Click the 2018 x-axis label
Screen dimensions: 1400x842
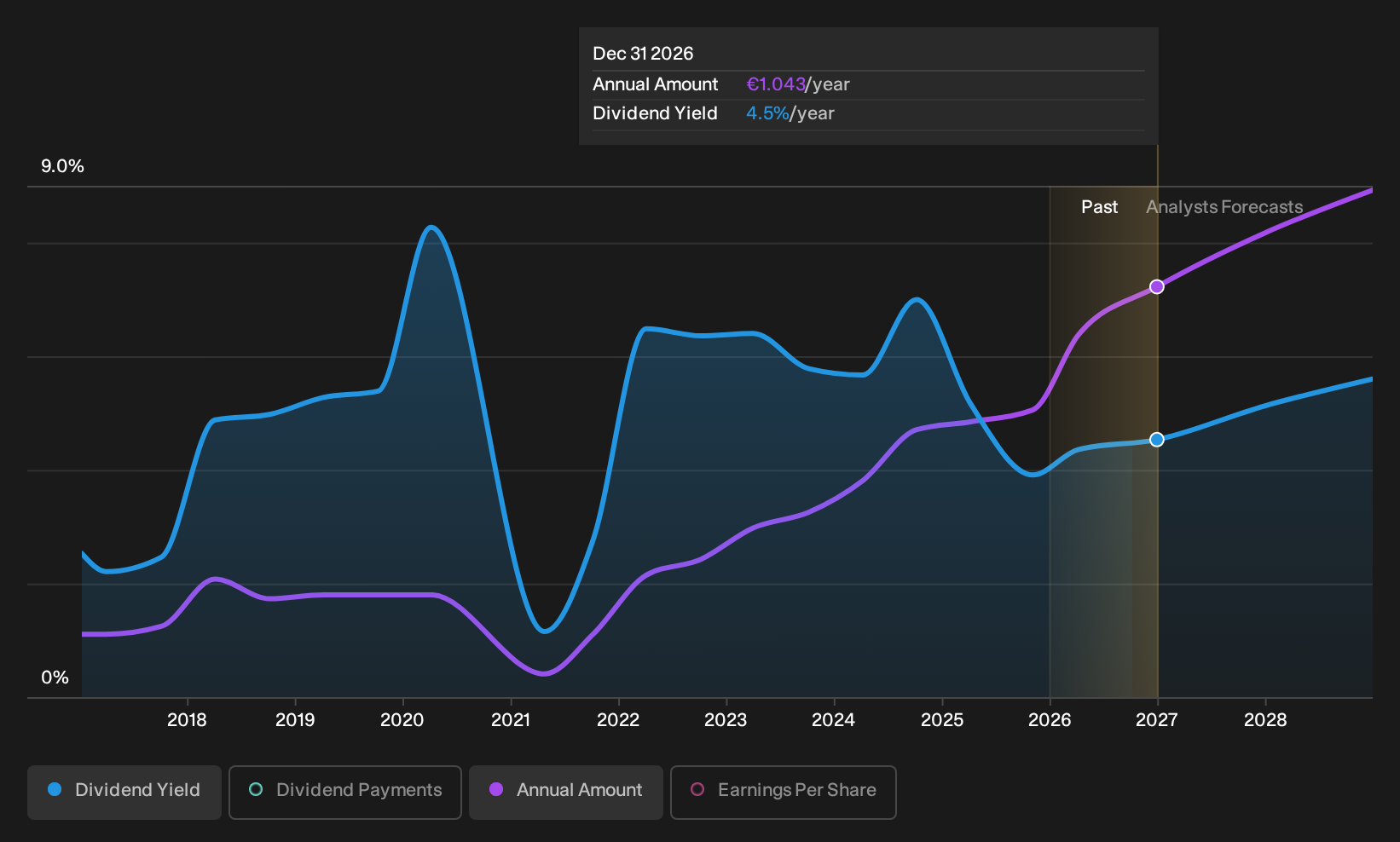pyautogui.click(x=187, y=720)
